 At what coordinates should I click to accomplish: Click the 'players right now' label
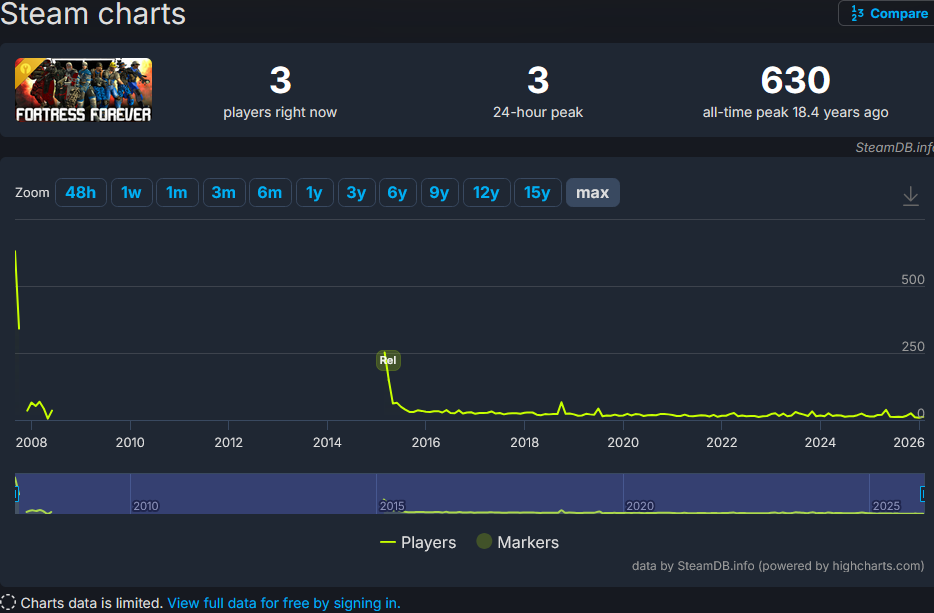[x=280, y=112]
